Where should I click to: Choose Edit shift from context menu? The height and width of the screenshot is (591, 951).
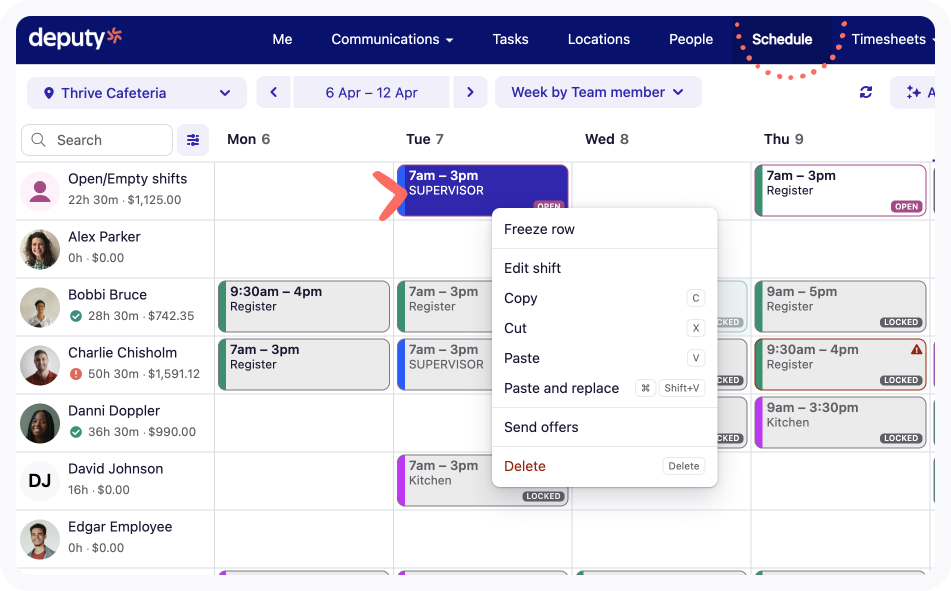click(532, 268)
